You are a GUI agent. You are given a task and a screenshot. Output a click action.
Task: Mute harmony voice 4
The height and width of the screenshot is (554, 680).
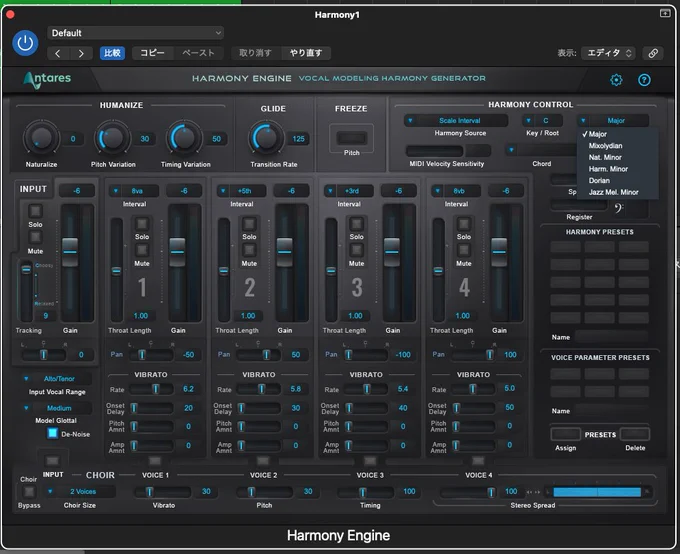464,250
